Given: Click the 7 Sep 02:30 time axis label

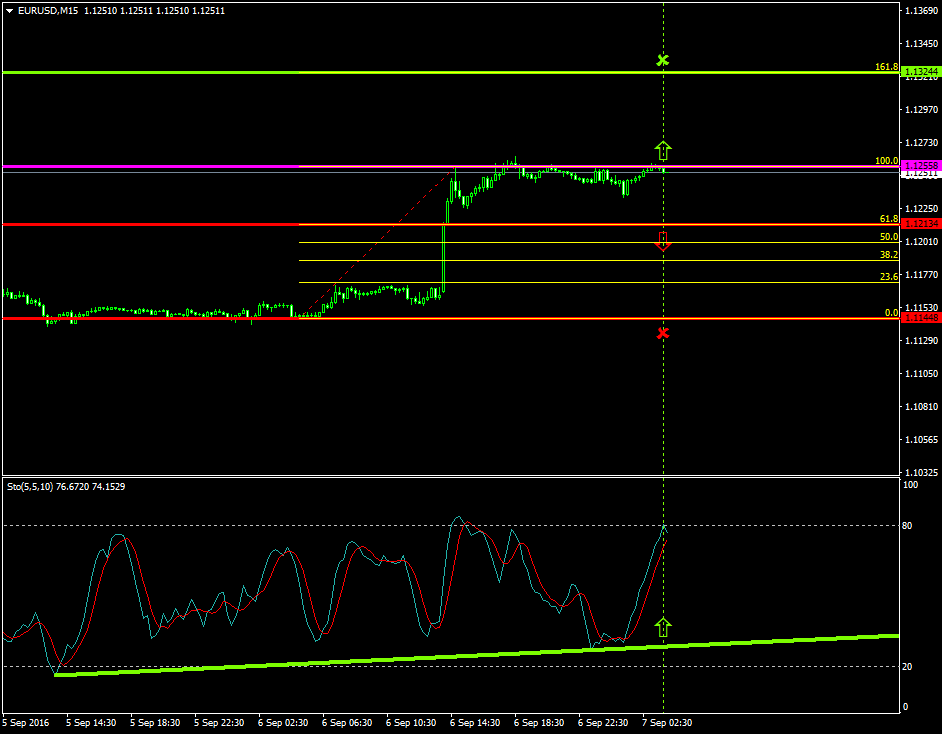Looking at the screenshot, I should 666,722.
